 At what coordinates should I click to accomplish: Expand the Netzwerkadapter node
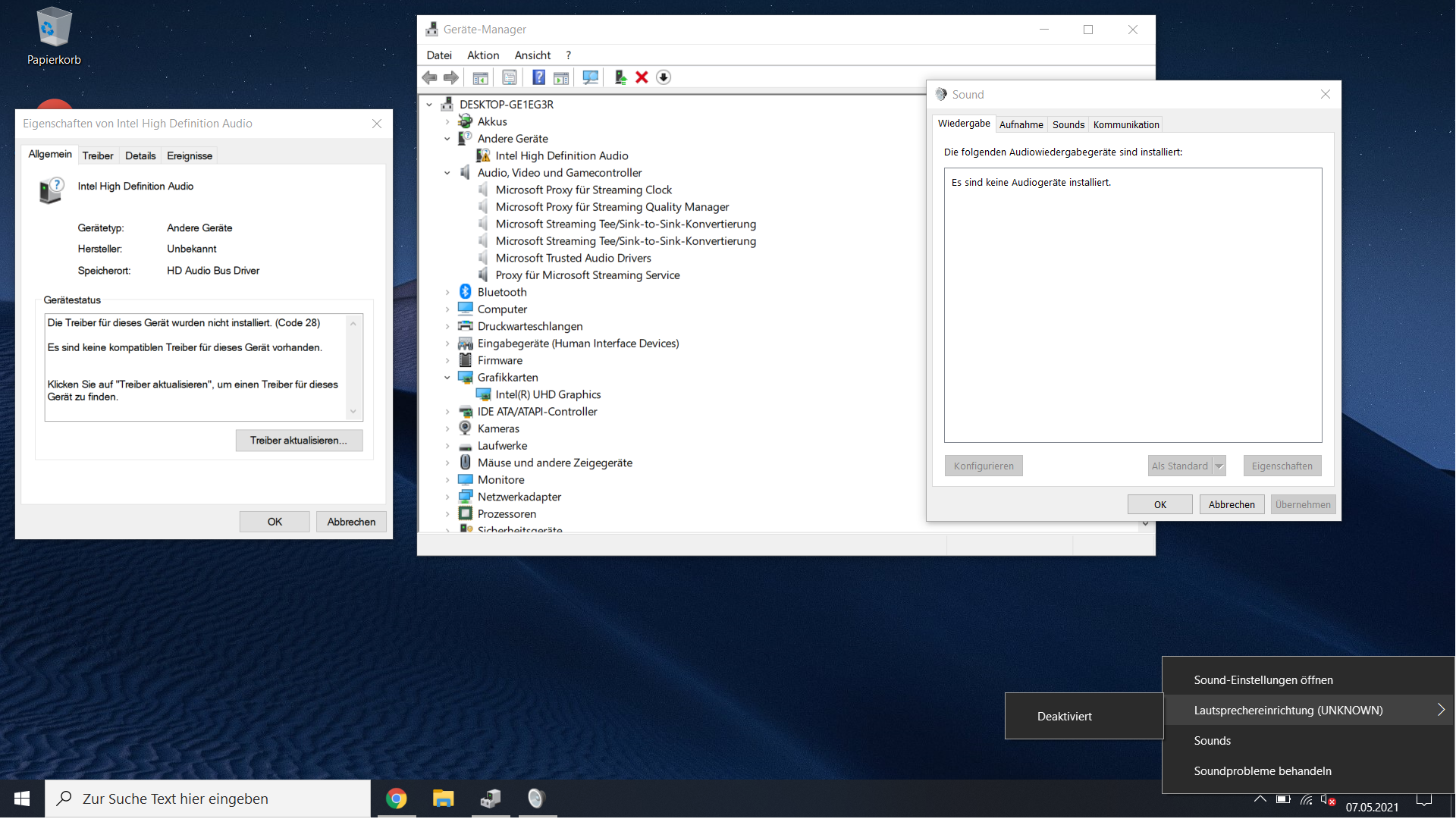coord(447,497)
